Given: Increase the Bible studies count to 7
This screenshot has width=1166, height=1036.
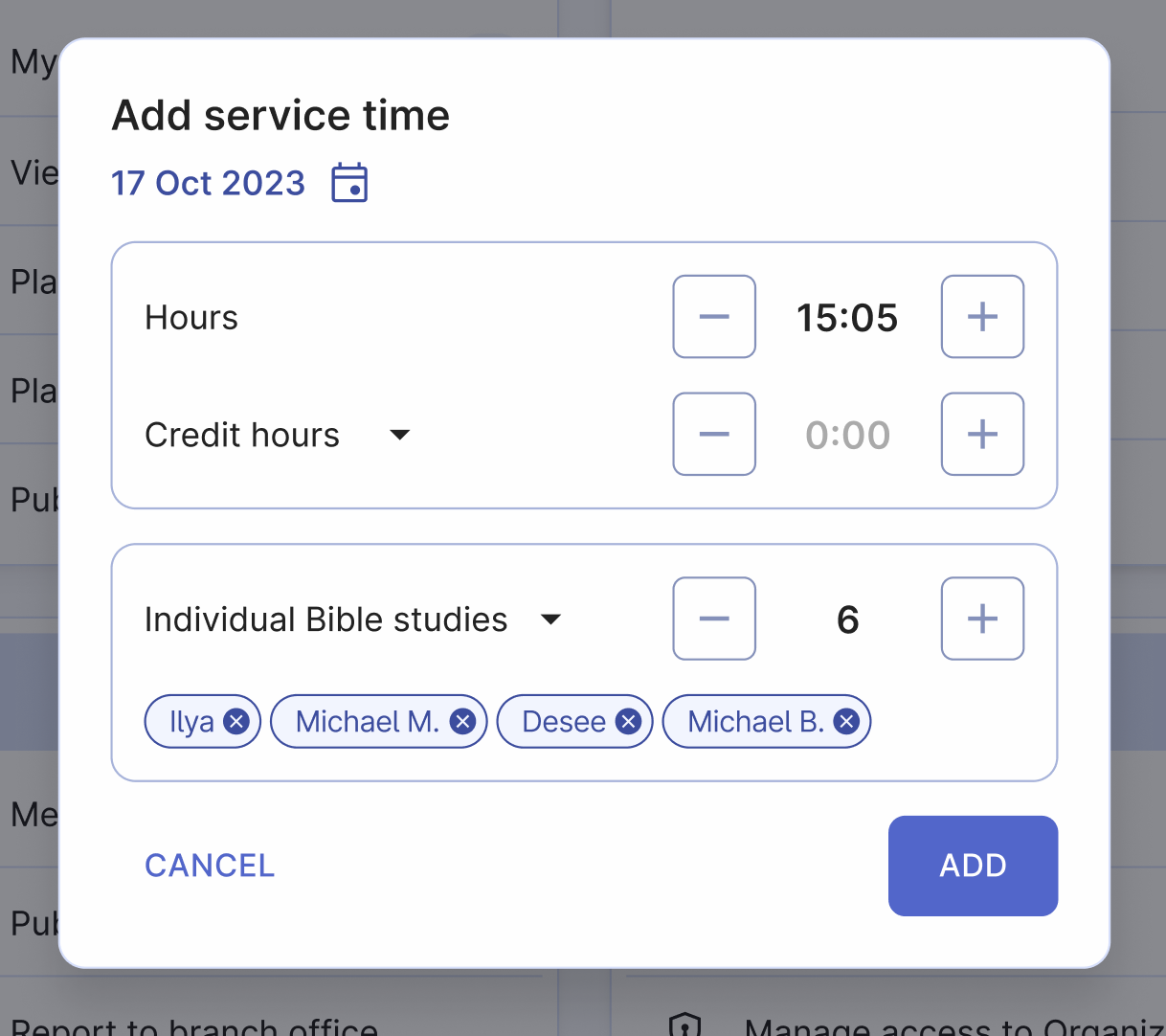Looking at the screenshot, I should click(x=982, y=619).
